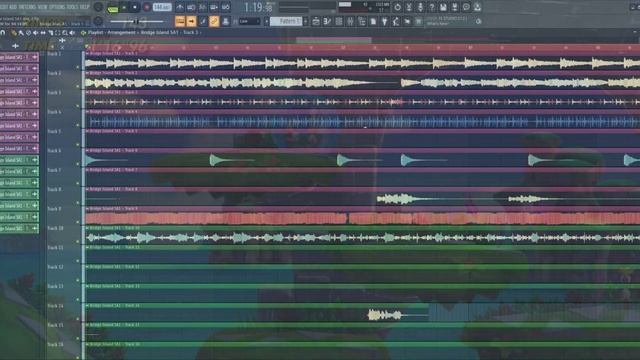Viewport: 640px width, 360px height.
Task: Mute Track 1 using its green dot
Action: 78,67
